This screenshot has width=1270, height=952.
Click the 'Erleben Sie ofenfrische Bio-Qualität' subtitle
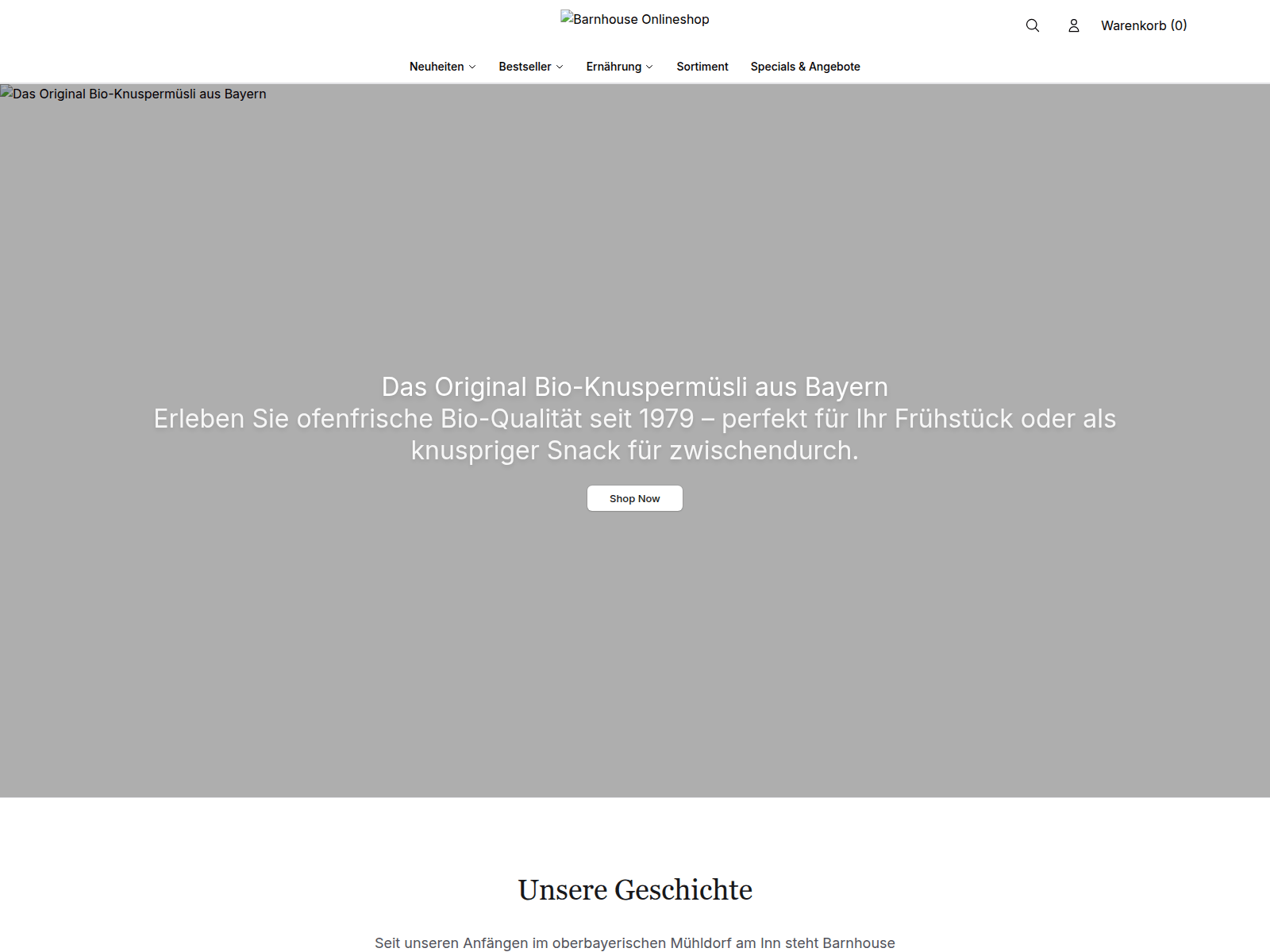(635, 435)
